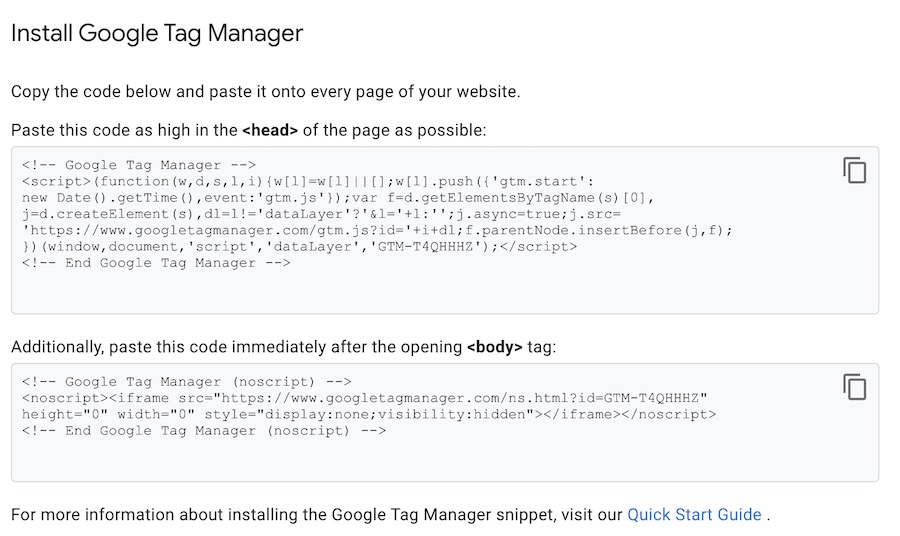Screen dimensions: 900x536
Task: Click inside the head script code box
Action: (x=440, y=290)
